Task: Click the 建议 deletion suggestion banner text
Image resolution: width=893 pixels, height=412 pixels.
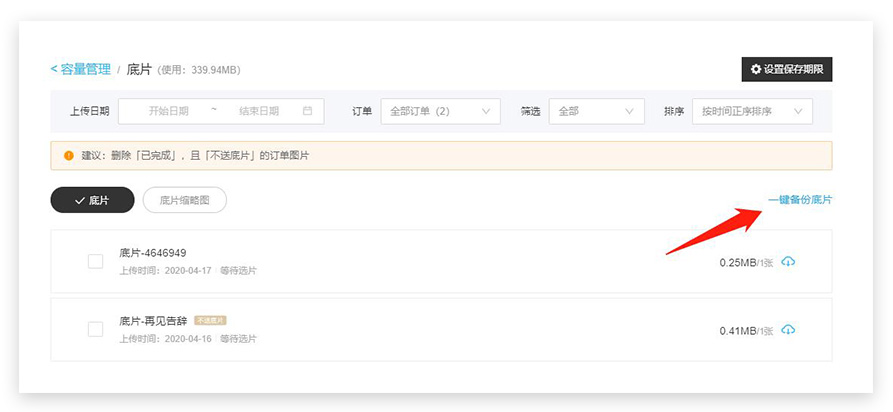Action: pyautogui.click(x=195, y=156)
